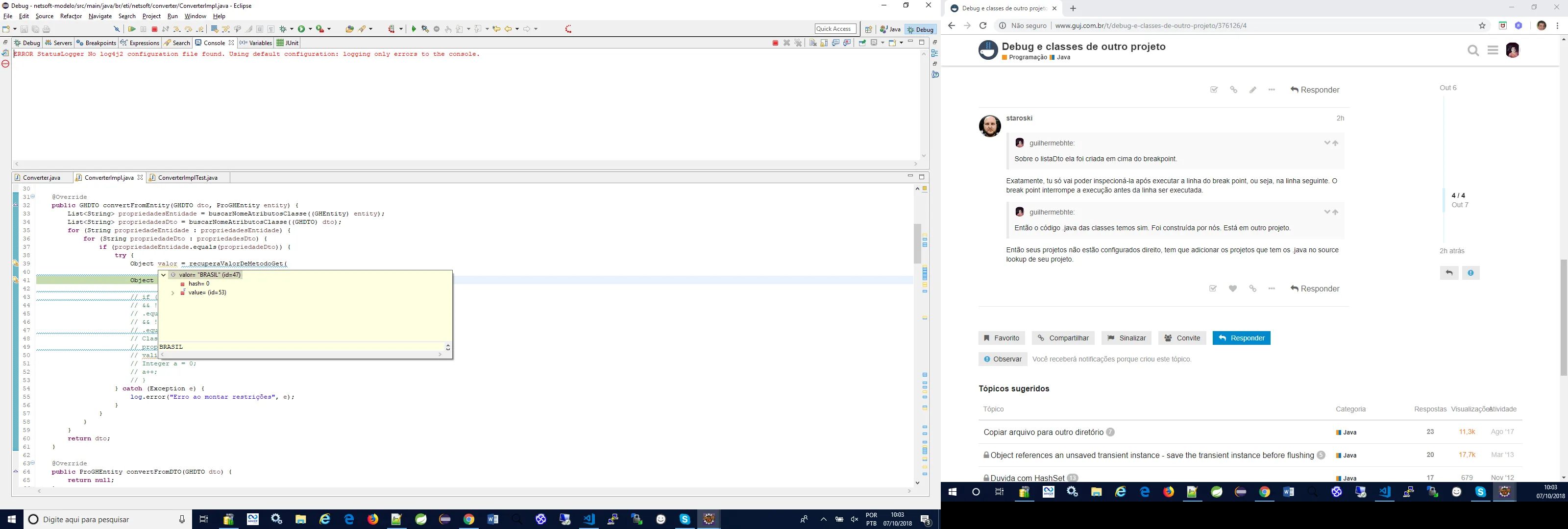The width and height of the screenshot is (1568, 529).
Task: Click the Skip All Breakpoints icon
Action: pyautogui.click(x=117, y=29)
